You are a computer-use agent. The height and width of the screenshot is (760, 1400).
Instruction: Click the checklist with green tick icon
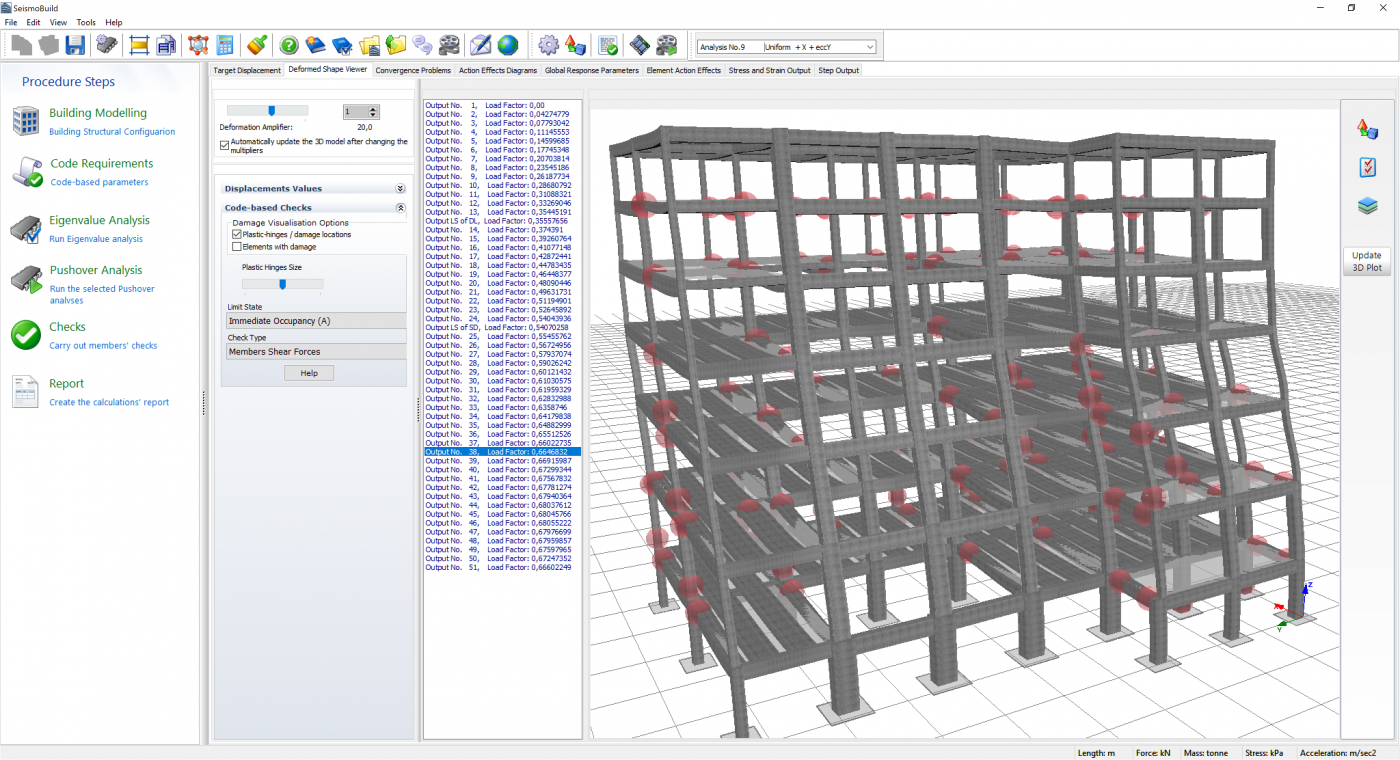[x=607, y=45]
